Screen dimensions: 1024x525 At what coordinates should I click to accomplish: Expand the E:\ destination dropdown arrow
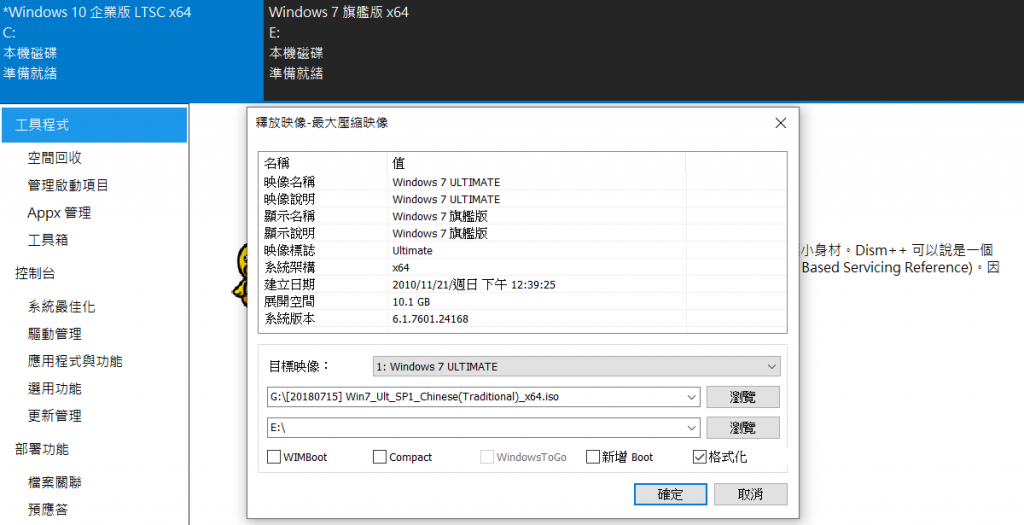(692, 428)
